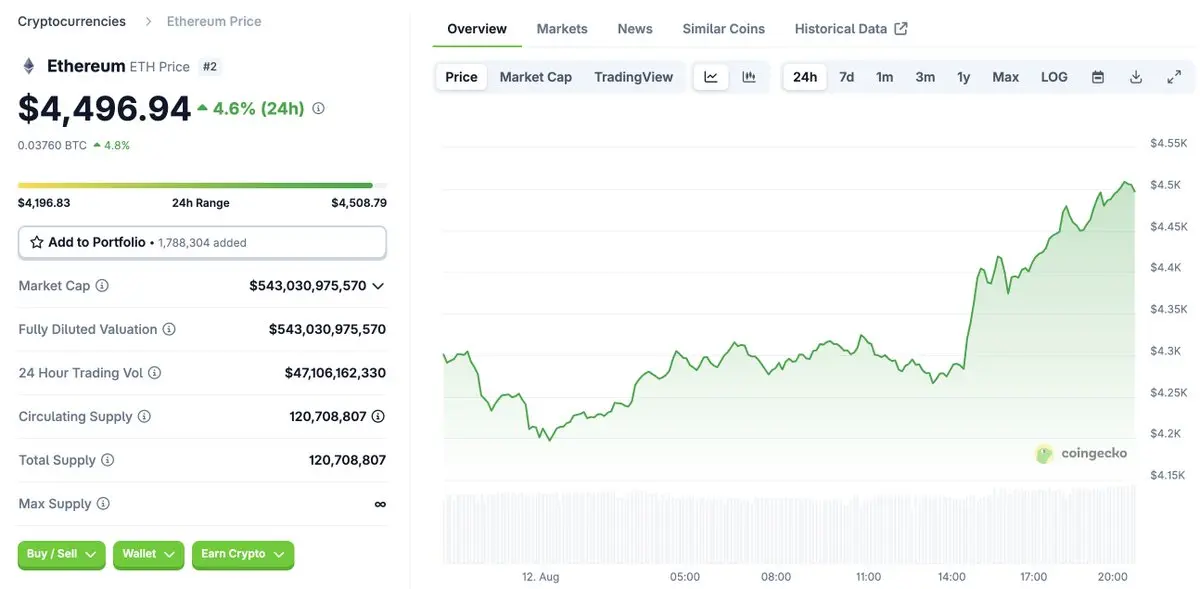Click external link icon on Historical Data
This screenshot has width=1200, height=589.
coord(901,28)
